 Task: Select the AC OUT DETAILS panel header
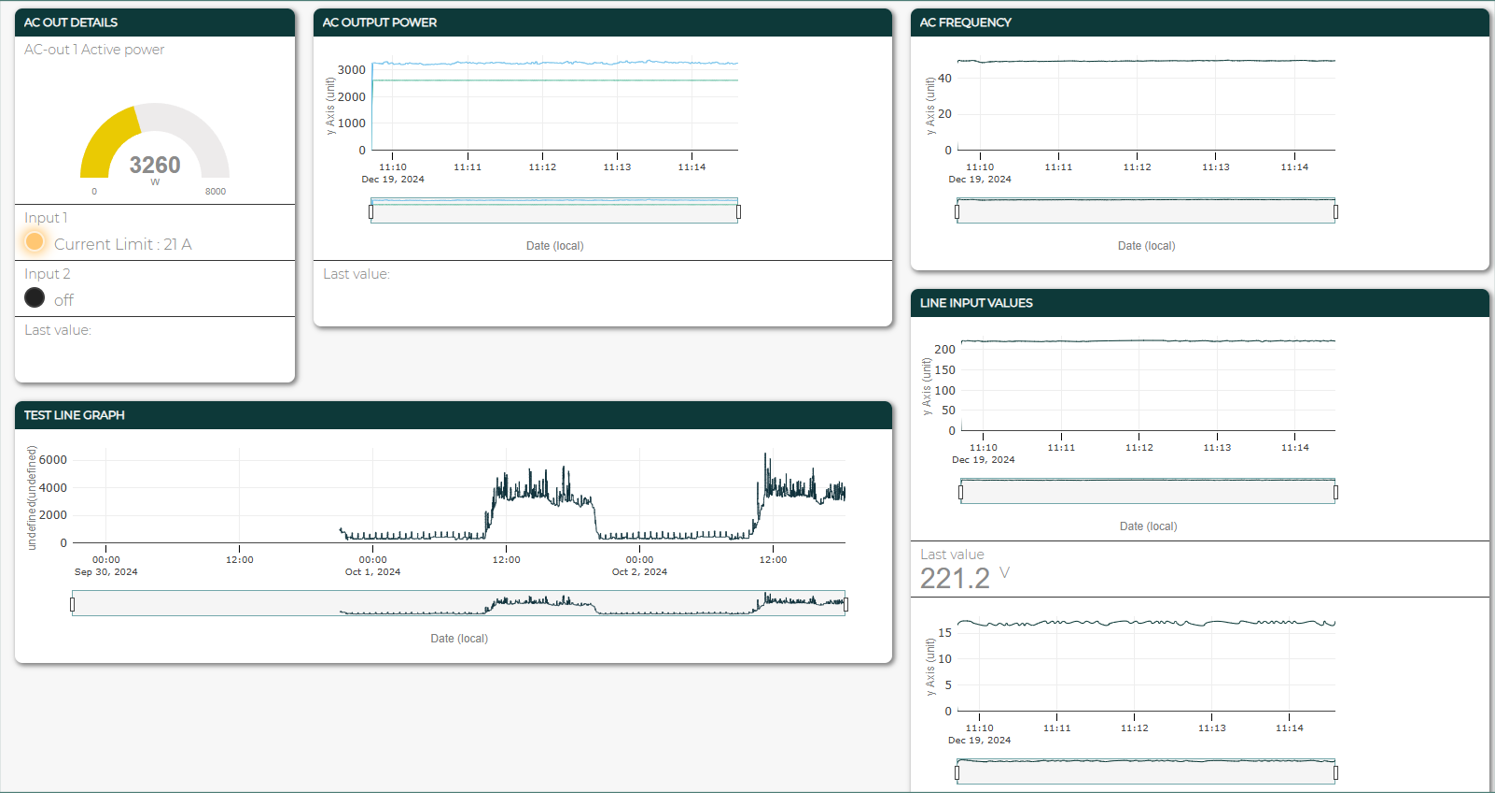[x=155, y=22]
